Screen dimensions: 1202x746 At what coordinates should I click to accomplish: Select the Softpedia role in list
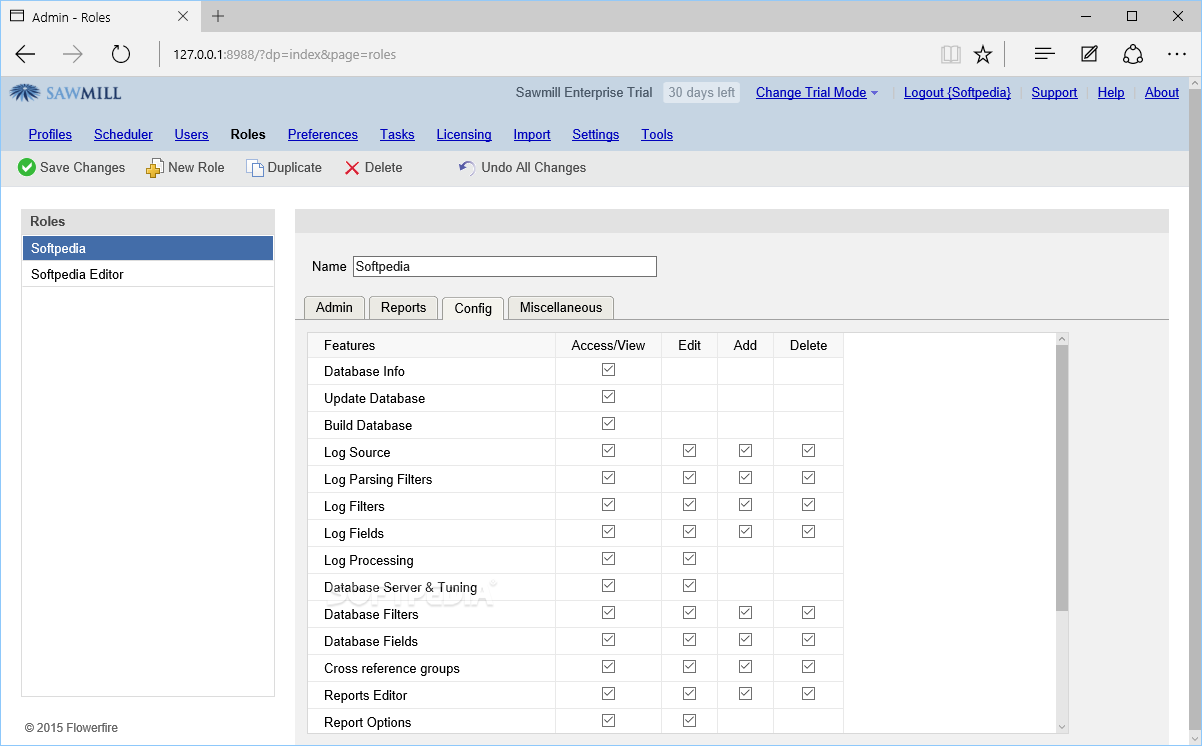[x=148, y=248]
